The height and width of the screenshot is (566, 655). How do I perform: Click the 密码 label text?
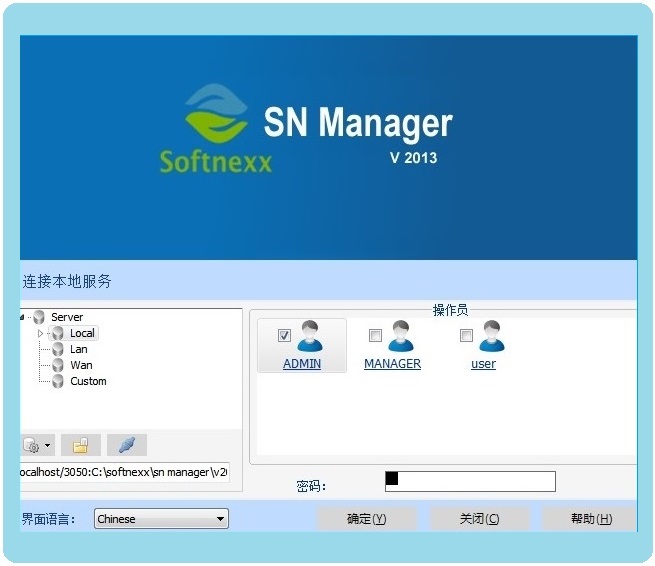click(311, 486)
